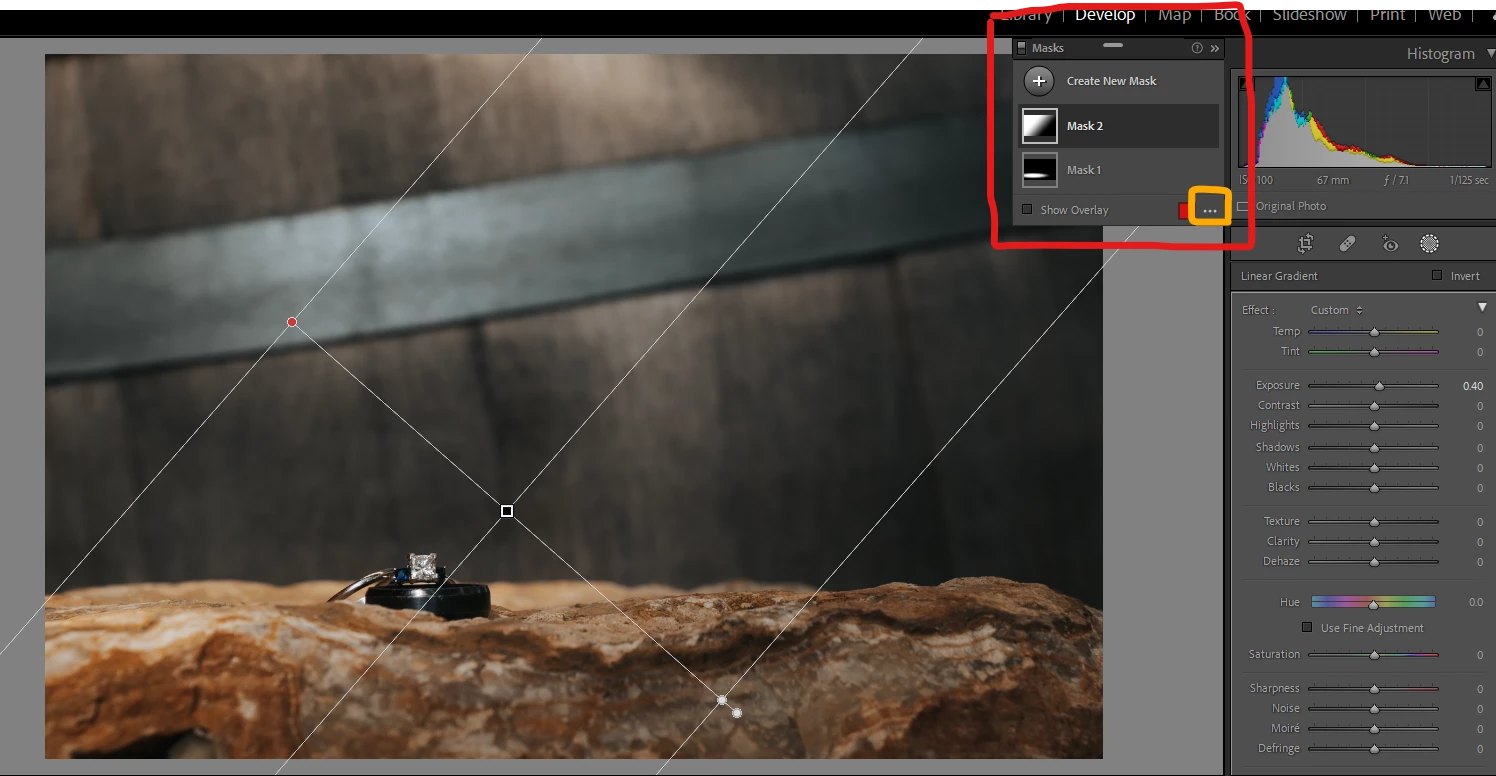Viewport: 1496px width, 776px height.
Task: Click the 1/125 sec shutter readout
Action: [x=1468, y=180]
